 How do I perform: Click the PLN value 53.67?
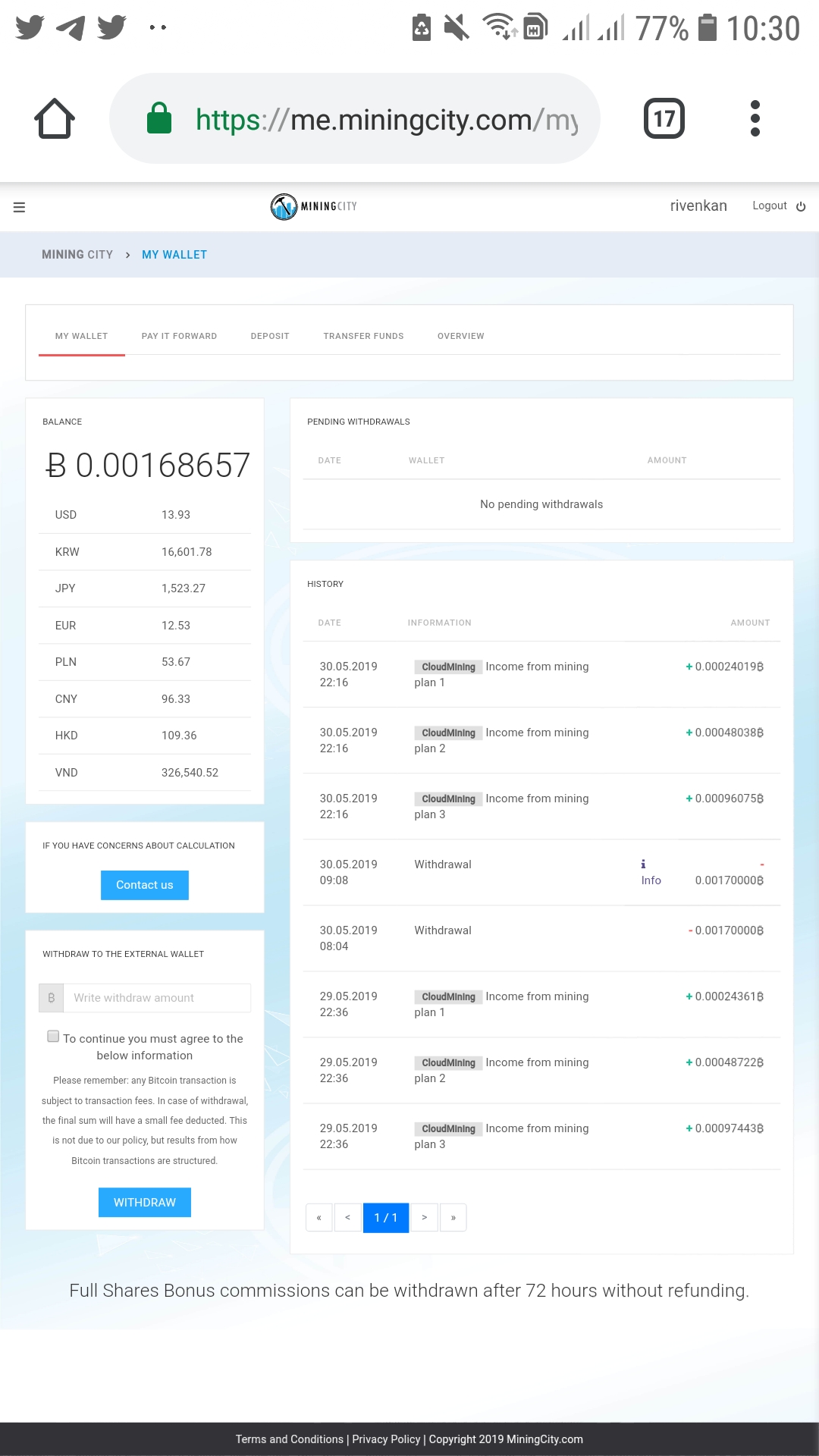click(176, 662)
